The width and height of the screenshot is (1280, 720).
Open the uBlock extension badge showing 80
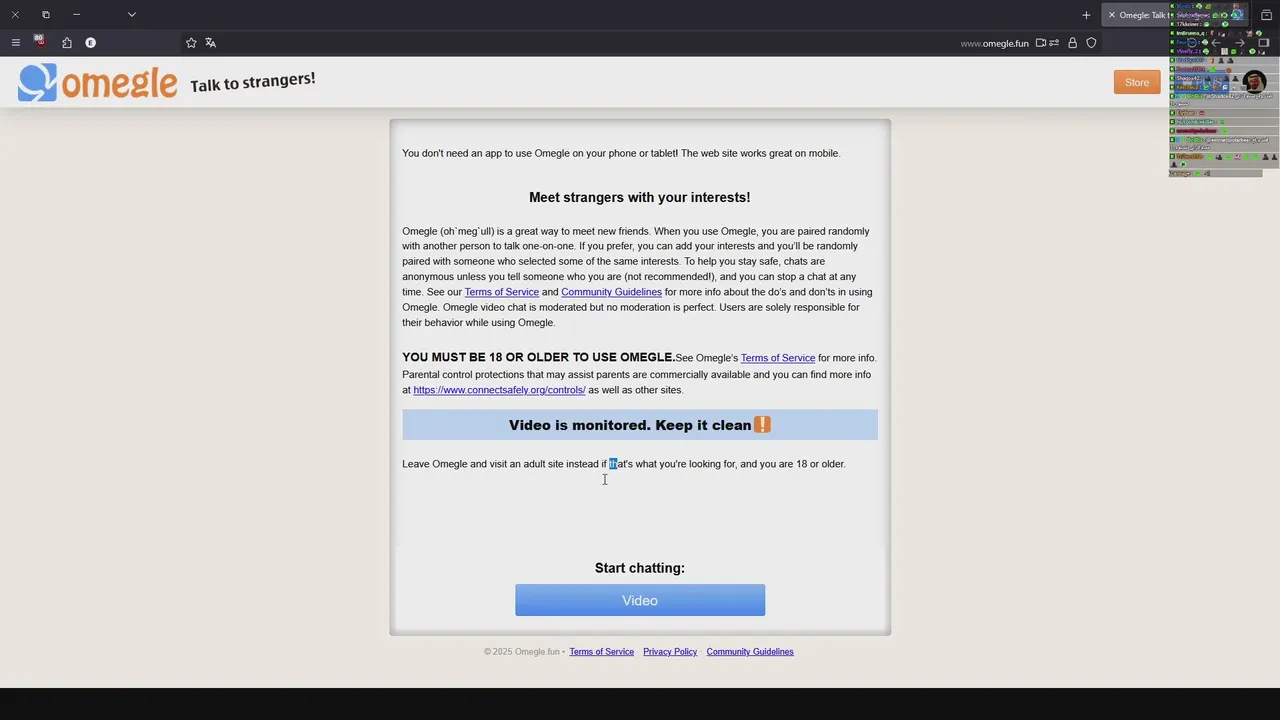(x=39, y=42)
